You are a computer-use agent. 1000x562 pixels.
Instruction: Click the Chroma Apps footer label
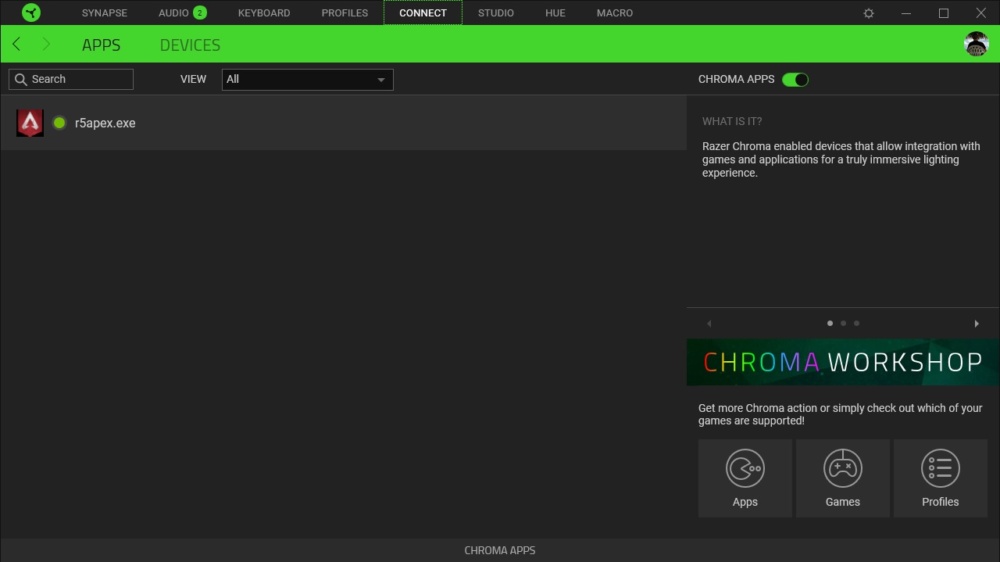499,550
